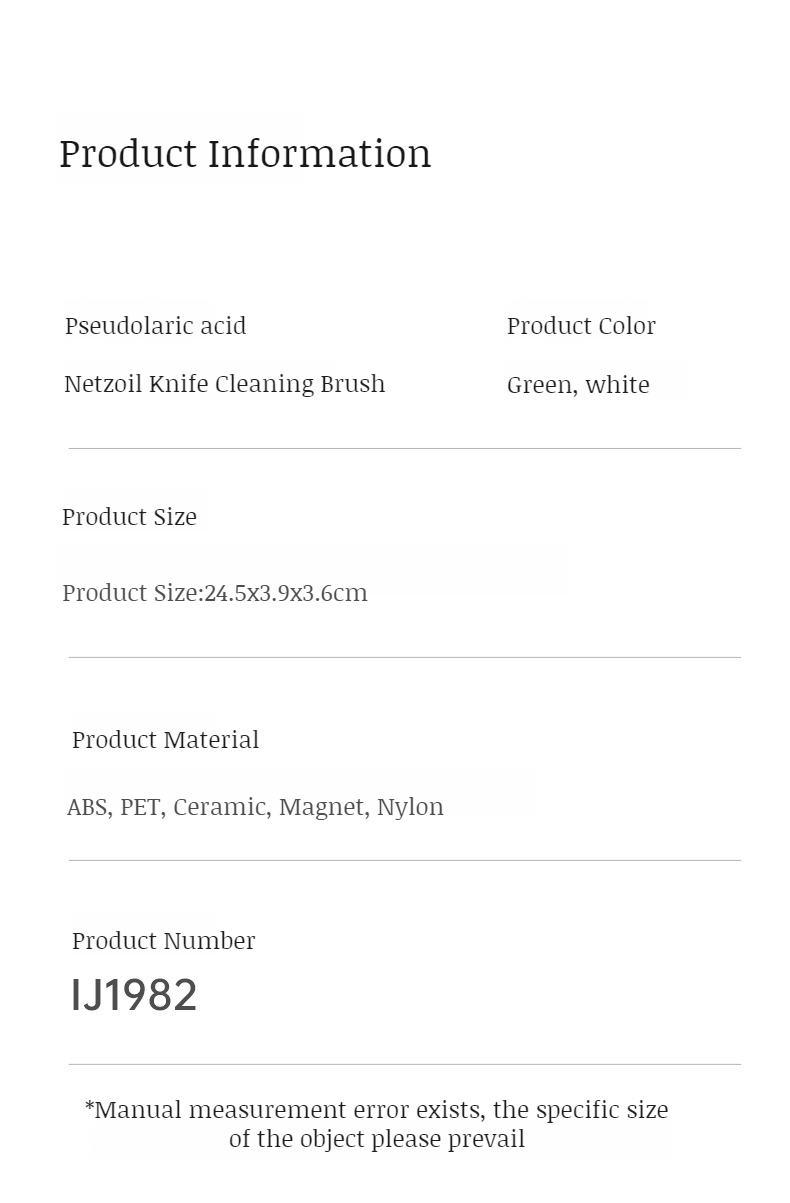Click the "Product Material" heading
790x1203 pixels.
point(165,740)
